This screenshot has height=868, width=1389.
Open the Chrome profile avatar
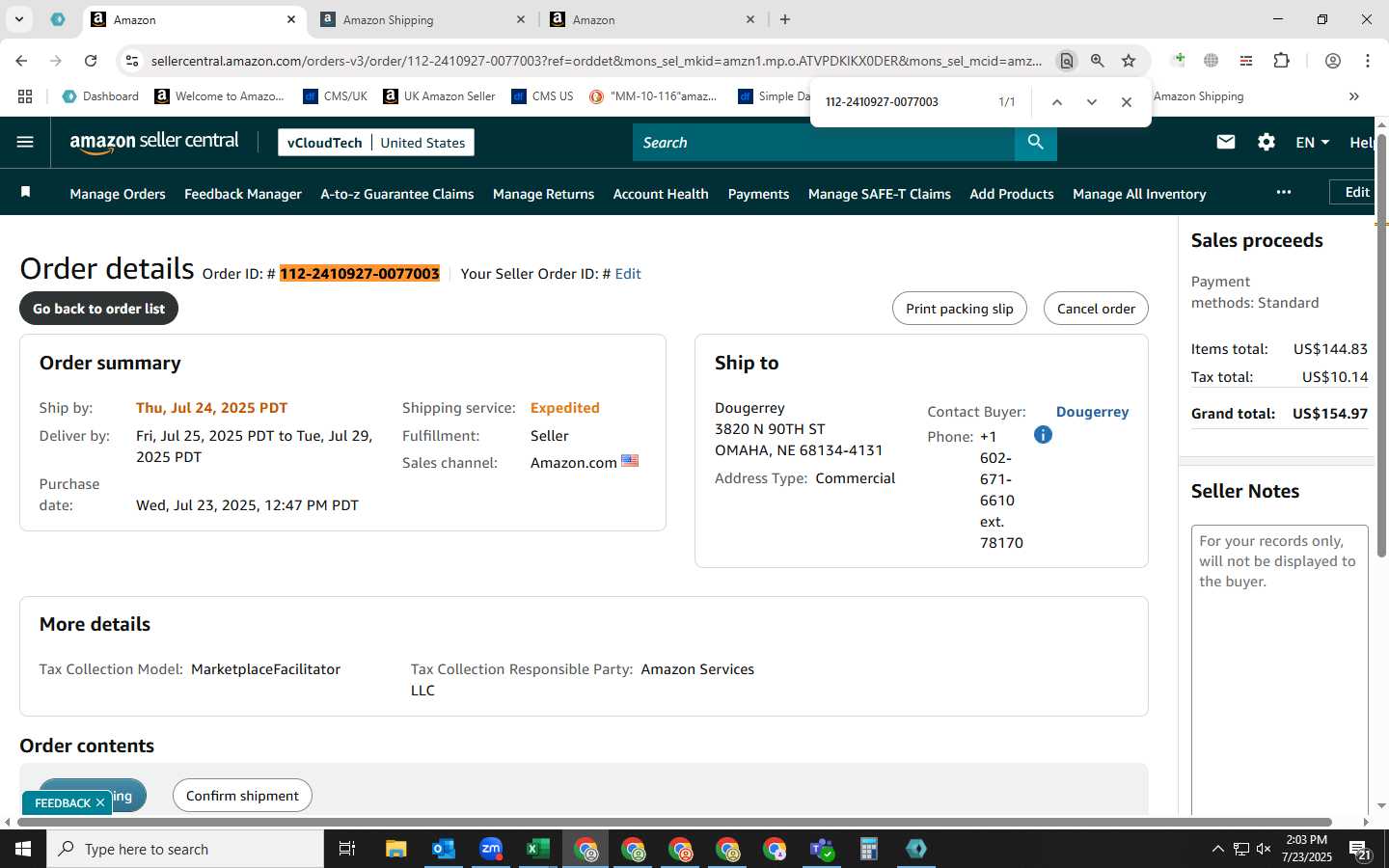tap(1332, 60)
